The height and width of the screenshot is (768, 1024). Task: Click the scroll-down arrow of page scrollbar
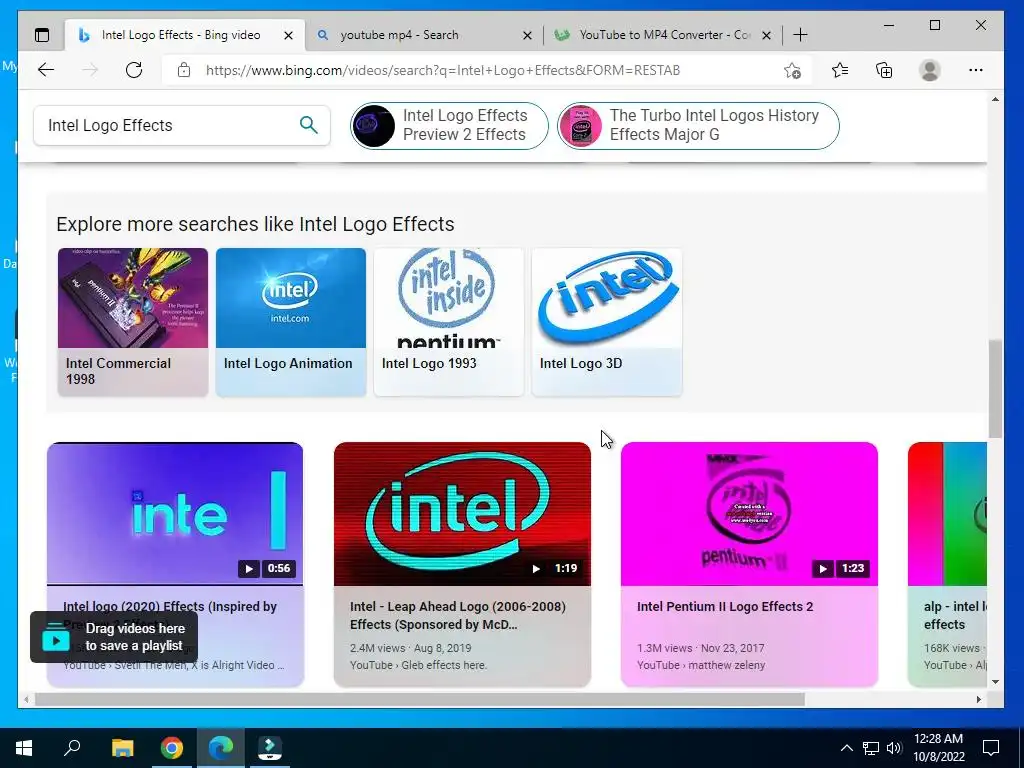tap(995, 682)
